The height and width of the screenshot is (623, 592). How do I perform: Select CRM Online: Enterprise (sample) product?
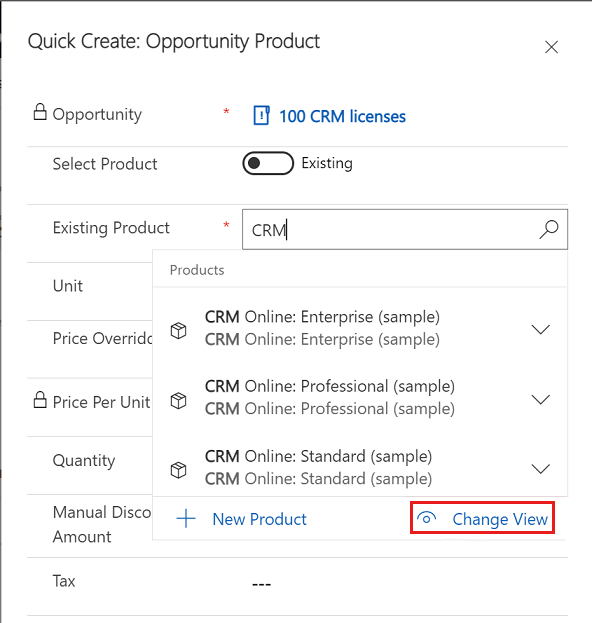(x=360, y=329)
